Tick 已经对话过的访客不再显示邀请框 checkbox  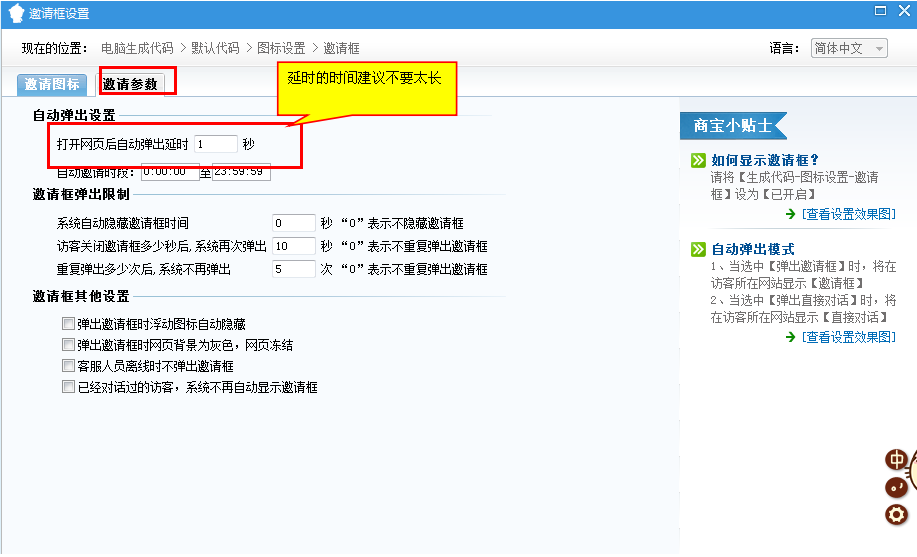coord(68,387)
